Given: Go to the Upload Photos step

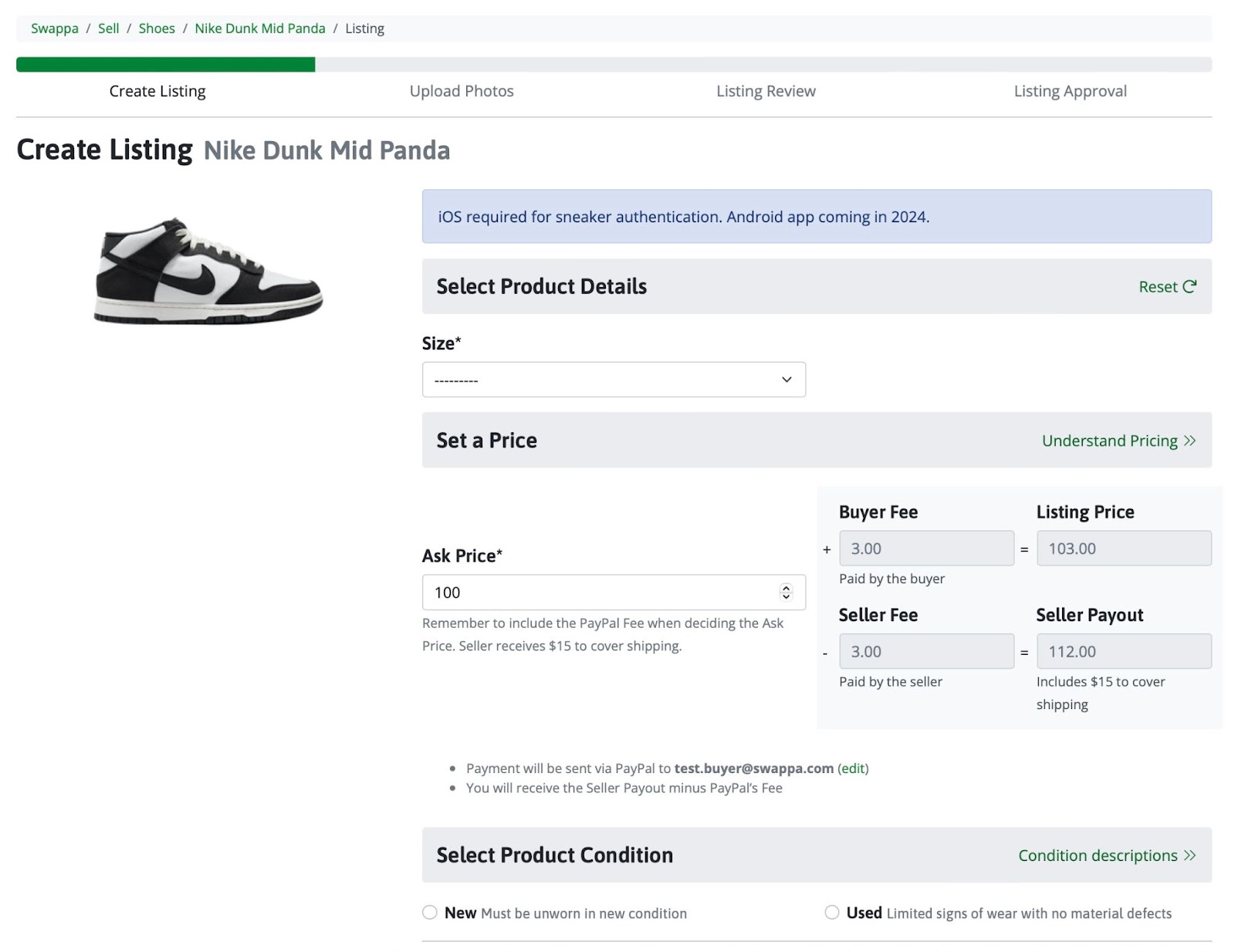Looking at the screenshot, I should (x=462, y=91).
